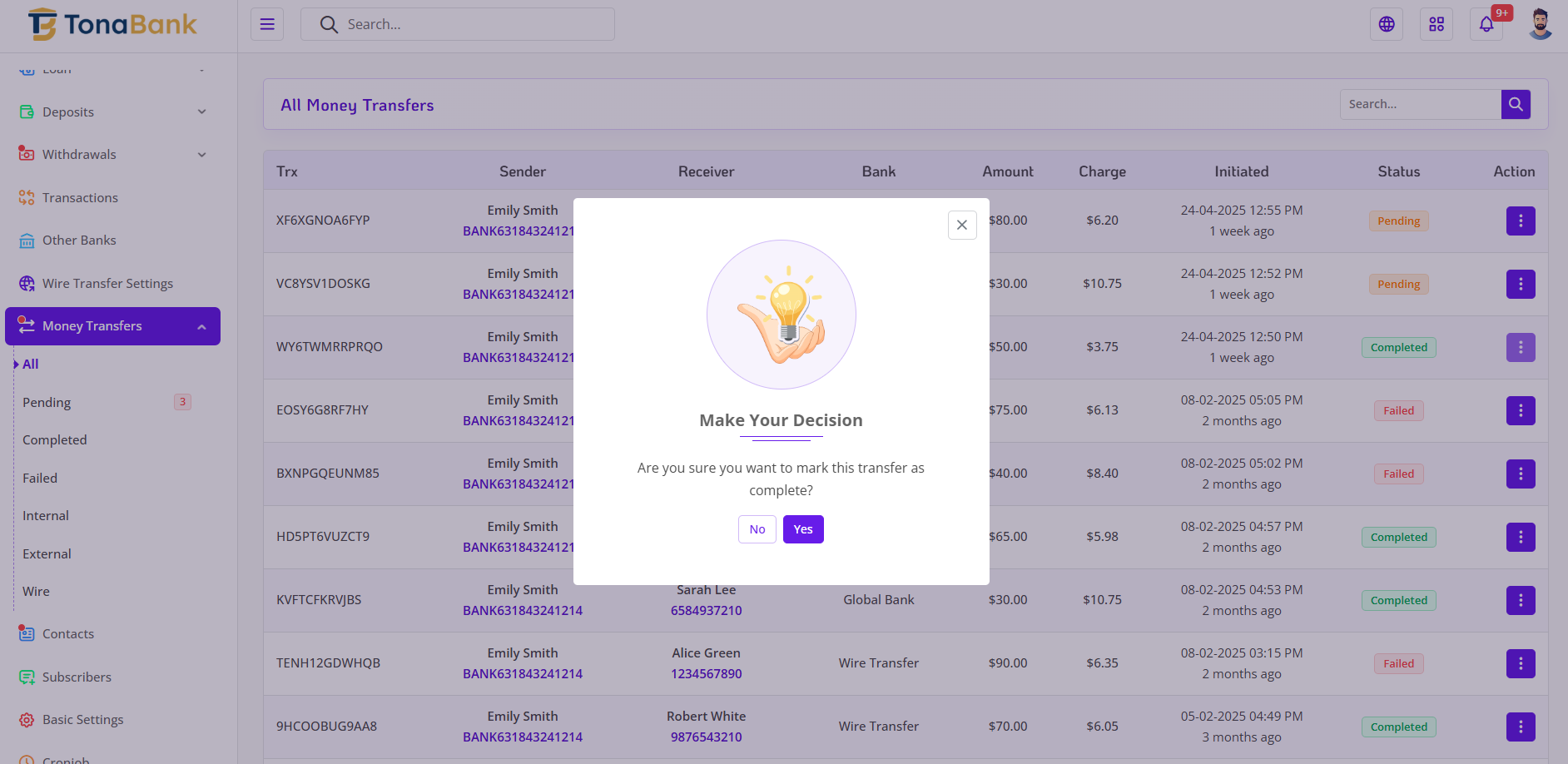Screen dimensions: 1568x764
Task: Expand the Withdrawals sidebar menu
Action: tap(112, 155)
